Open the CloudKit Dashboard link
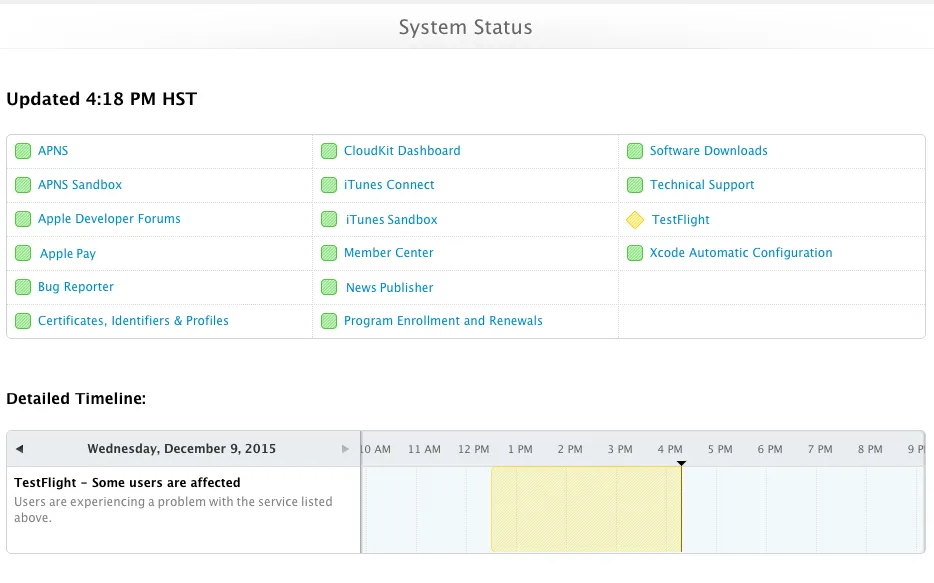Image resolution: width=934 pixels, height=583 pixels. 402,151
